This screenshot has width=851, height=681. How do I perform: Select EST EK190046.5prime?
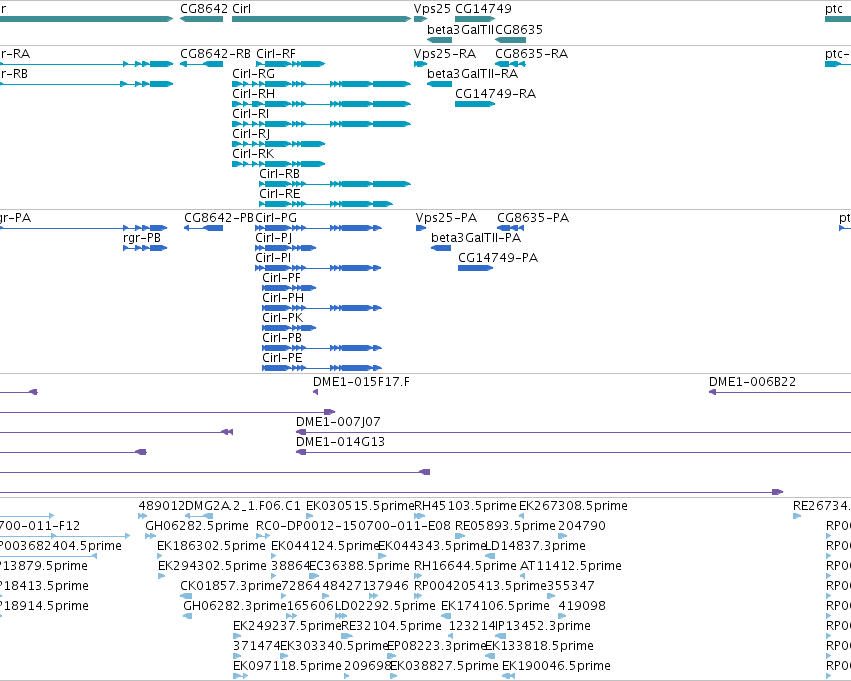click(x=509, y=676)
